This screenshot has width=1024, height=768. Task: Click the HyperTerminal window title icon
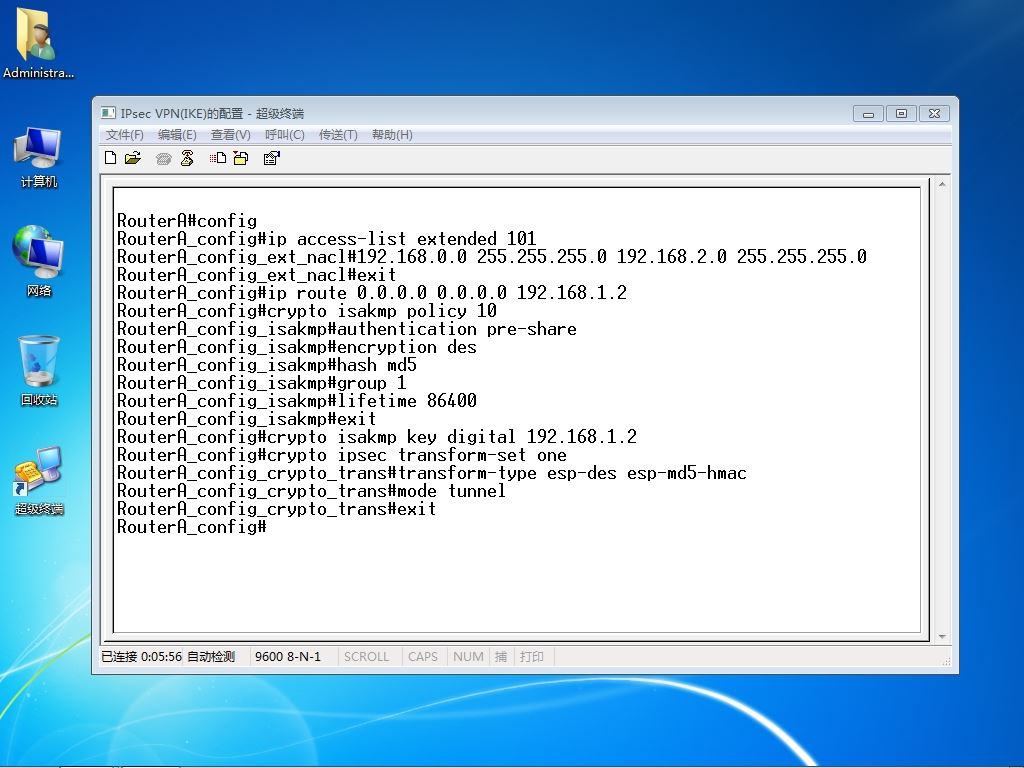coord(108,113)
